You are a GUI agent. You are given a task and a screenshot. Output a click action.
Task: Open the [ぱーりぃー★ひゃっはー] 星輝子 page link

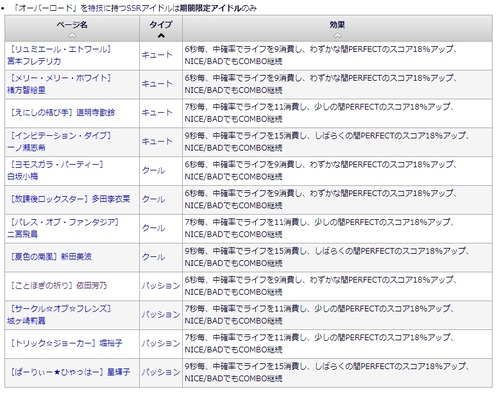click(x=70, y=372)
